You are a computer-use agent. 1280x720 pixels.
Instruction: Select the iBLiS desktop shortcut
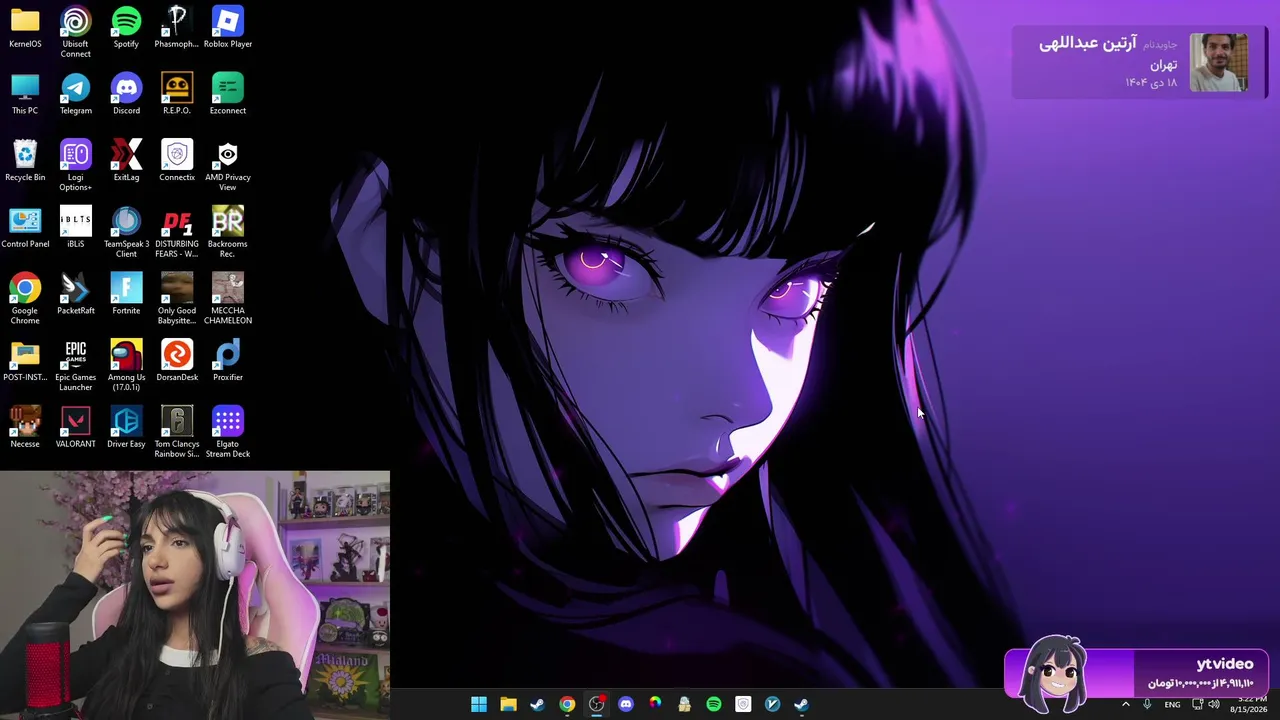click(x=75, y=229)
